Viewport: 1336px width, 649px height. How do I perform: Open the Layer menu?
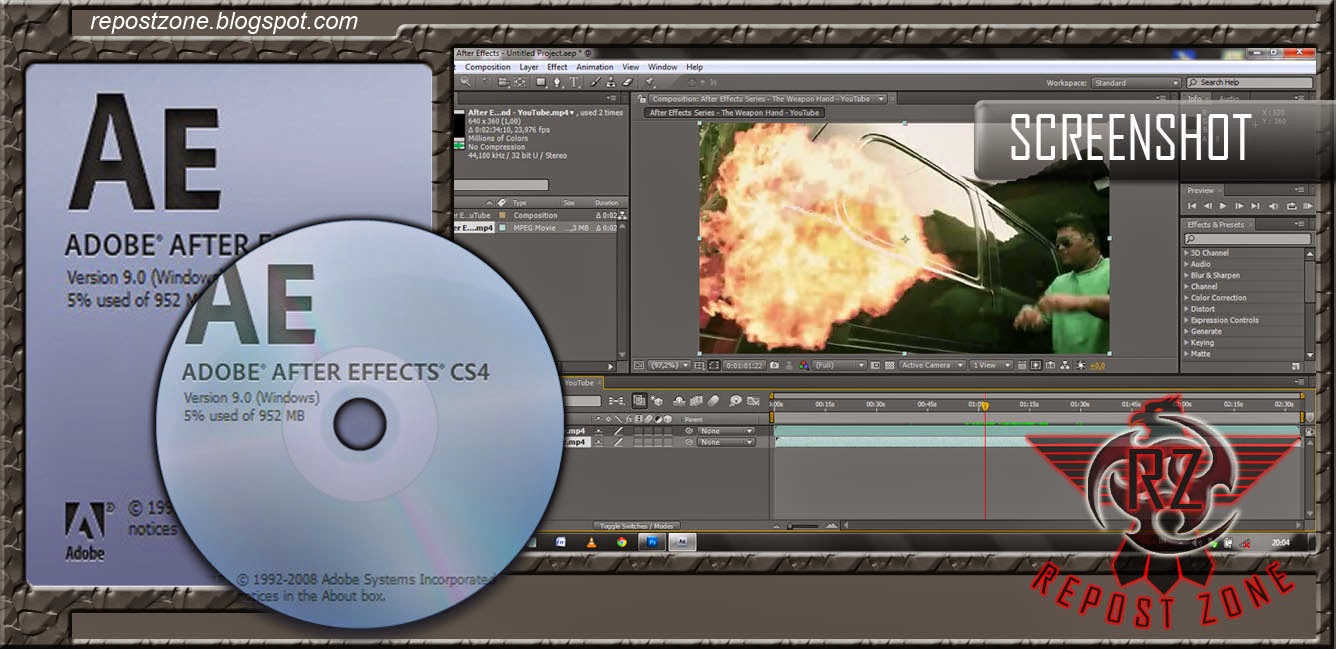coord(529,67)
